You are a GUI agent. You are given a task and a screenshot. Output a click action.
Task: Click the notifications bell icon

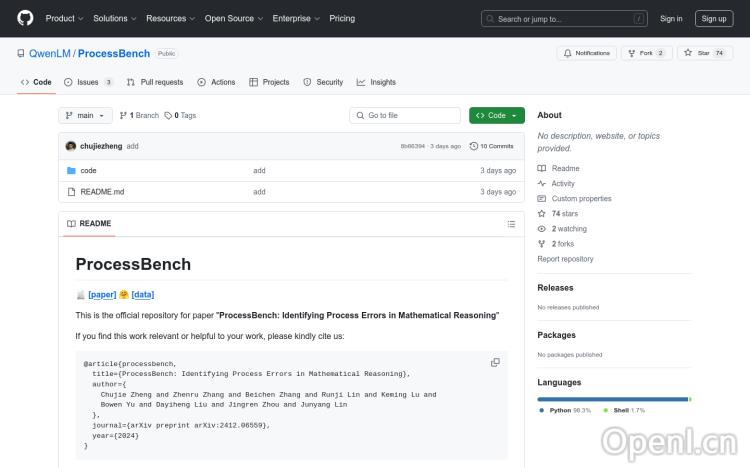pyautogui.click(x=567, y=53)
